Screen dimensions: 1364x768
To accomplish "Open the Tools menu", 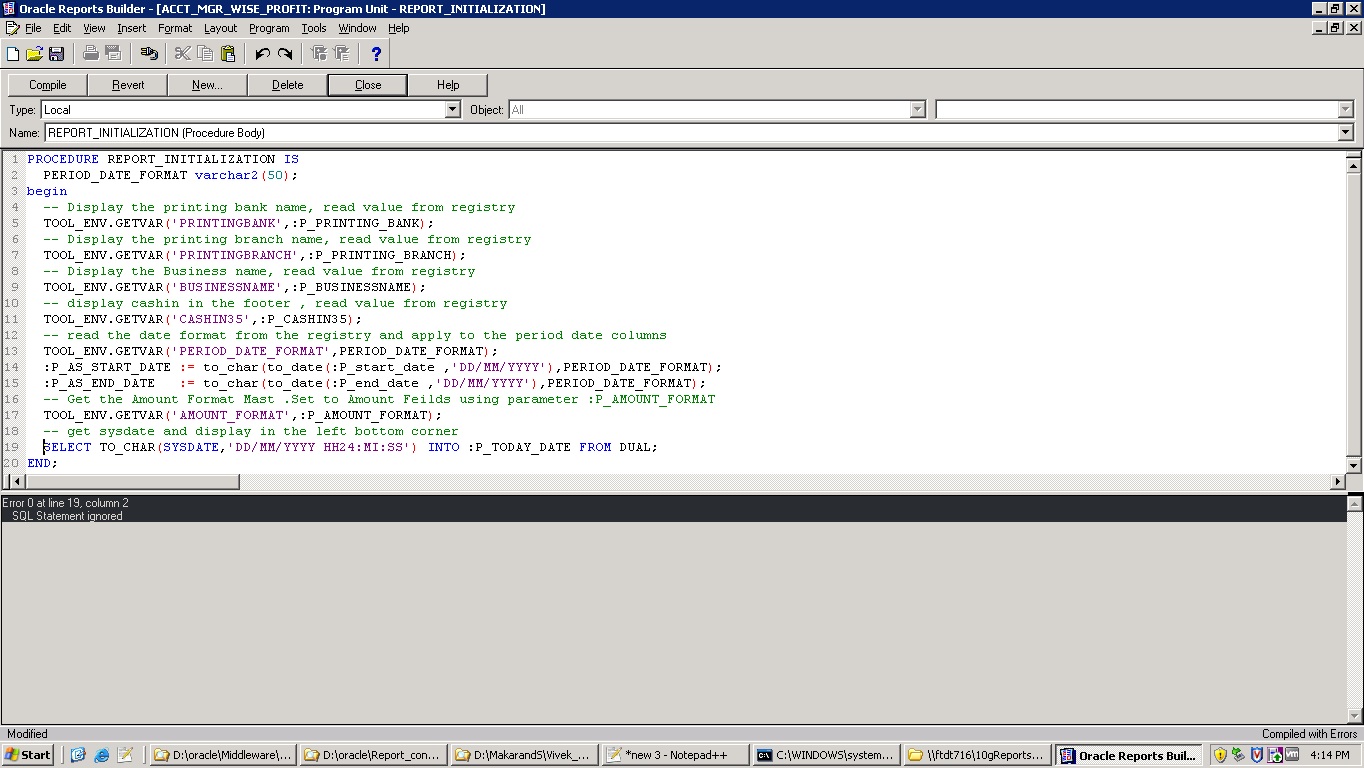I will [x=313, y=28].
